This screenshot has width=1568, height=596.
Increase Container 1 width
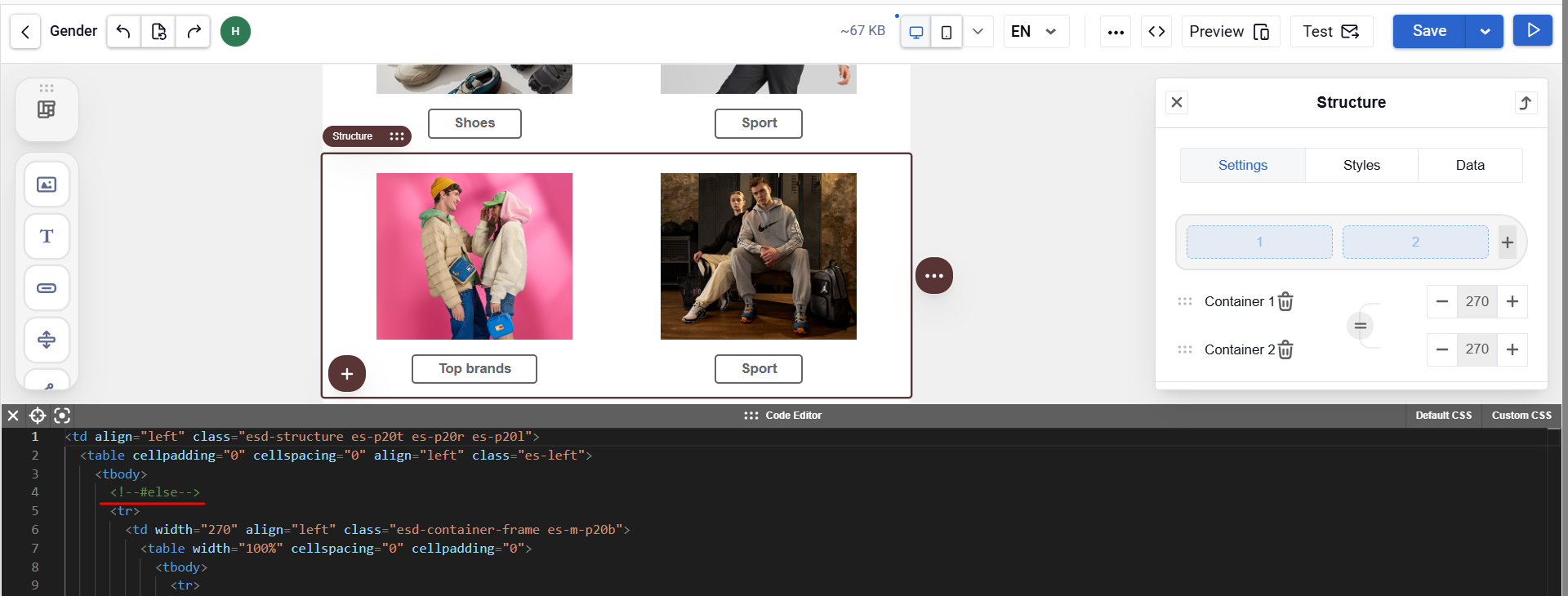[1512, 301]
